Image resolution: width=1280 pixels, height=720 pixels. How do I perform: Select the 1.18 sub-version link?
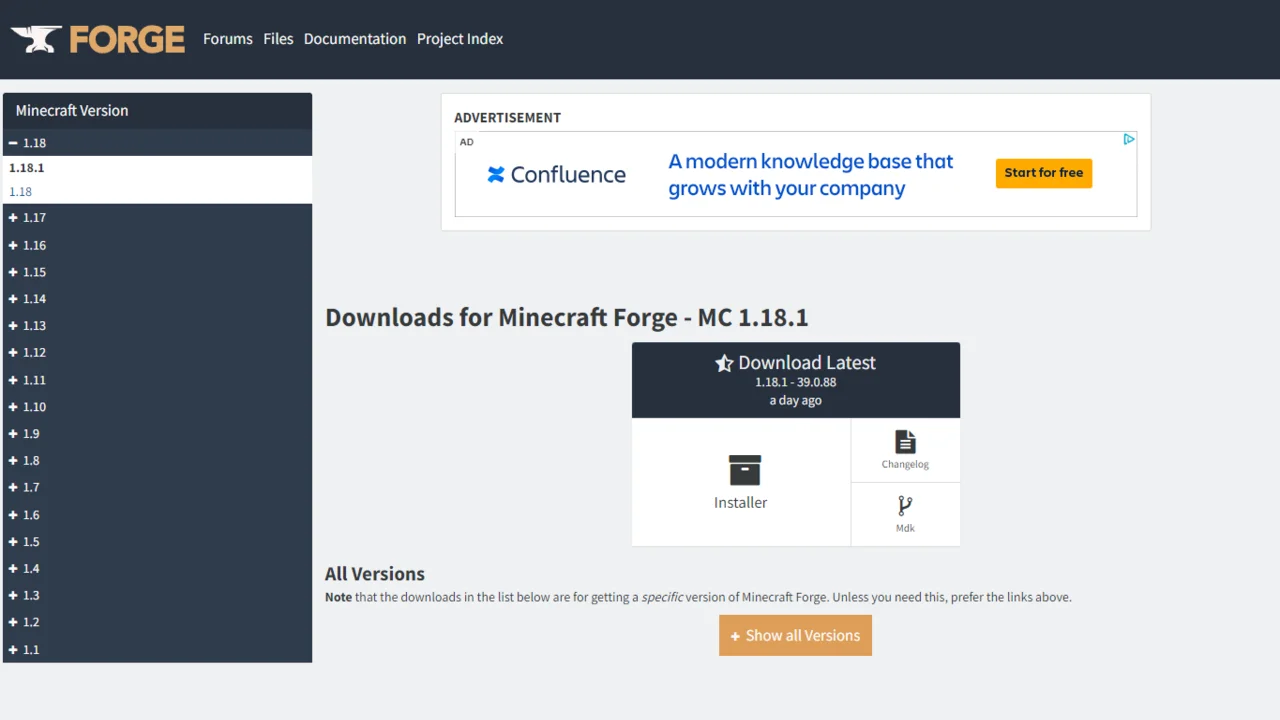tap(21, 192)
